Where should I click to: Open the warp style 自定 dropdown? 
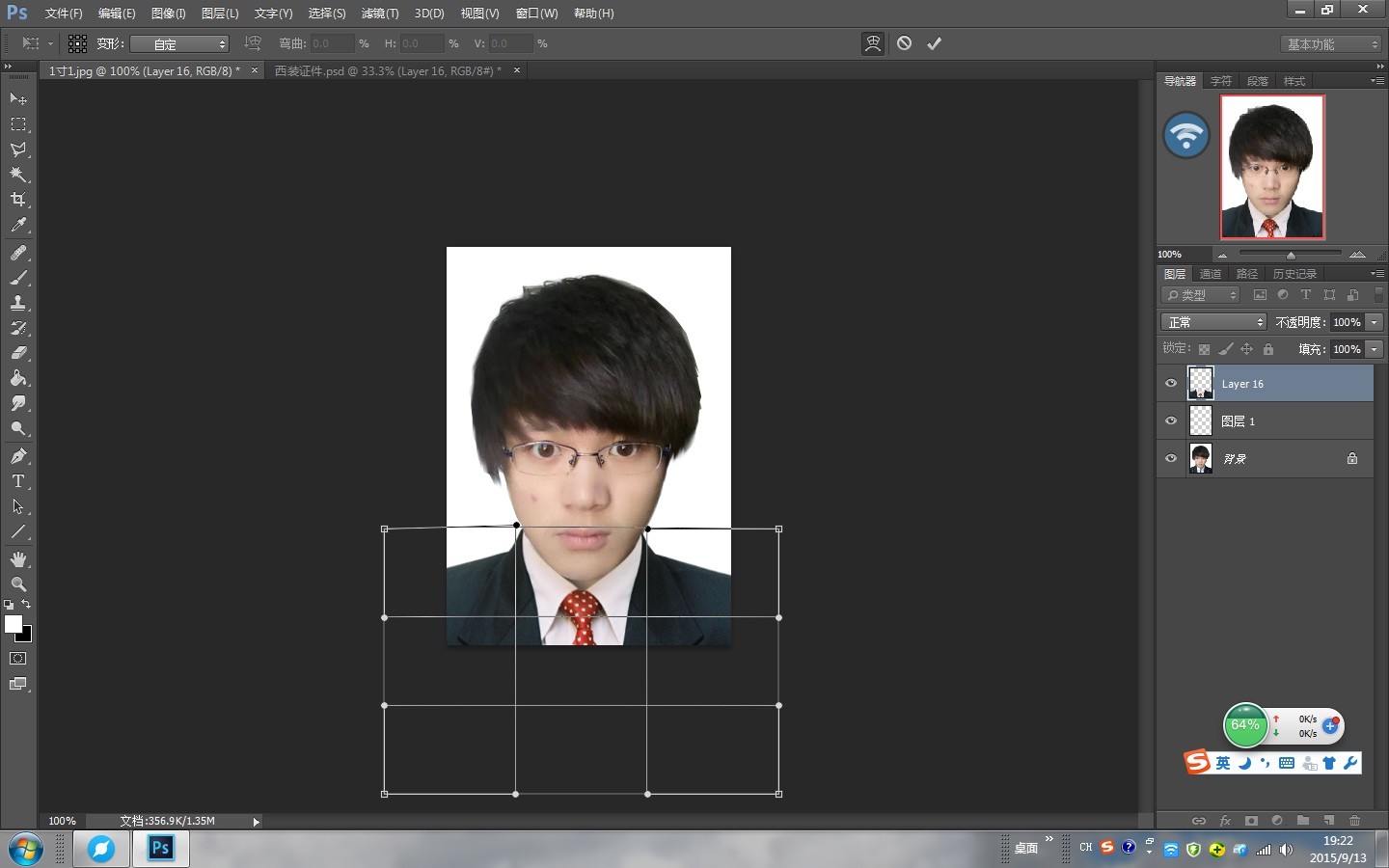[179, 44]
